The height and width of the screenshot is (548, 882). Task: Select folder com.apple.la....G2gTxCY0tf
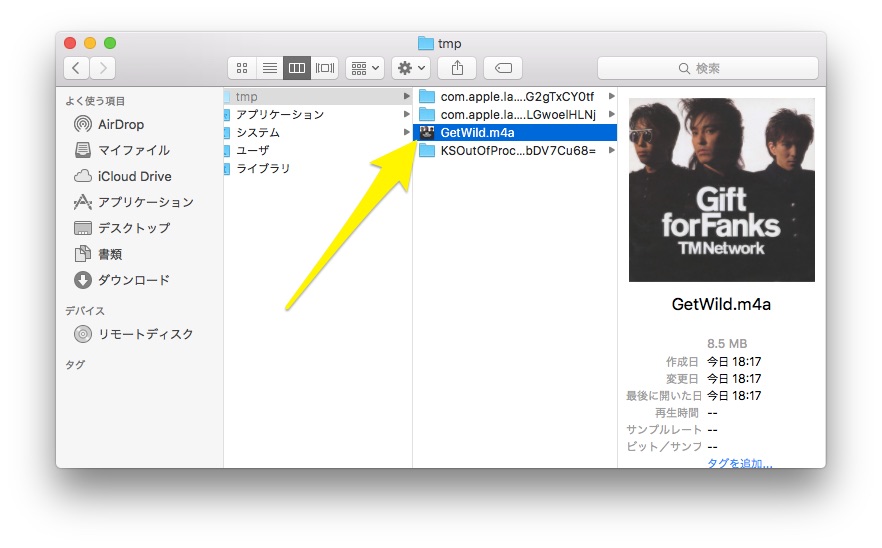[x=515, y=96]
